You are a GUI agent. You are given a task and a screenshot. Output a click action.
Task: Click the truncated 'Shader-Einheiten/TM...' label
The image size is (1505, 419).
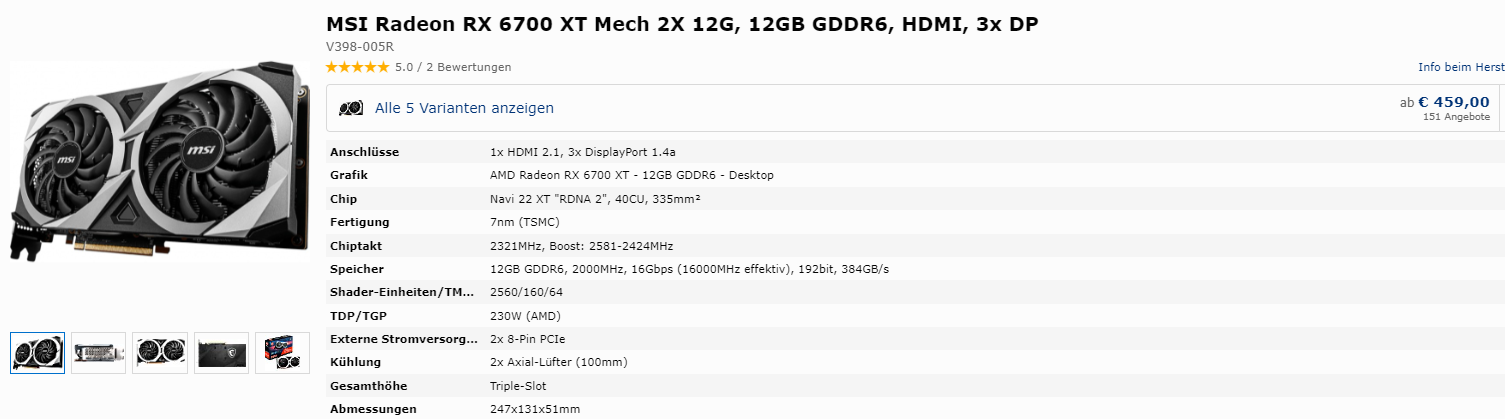403,292
